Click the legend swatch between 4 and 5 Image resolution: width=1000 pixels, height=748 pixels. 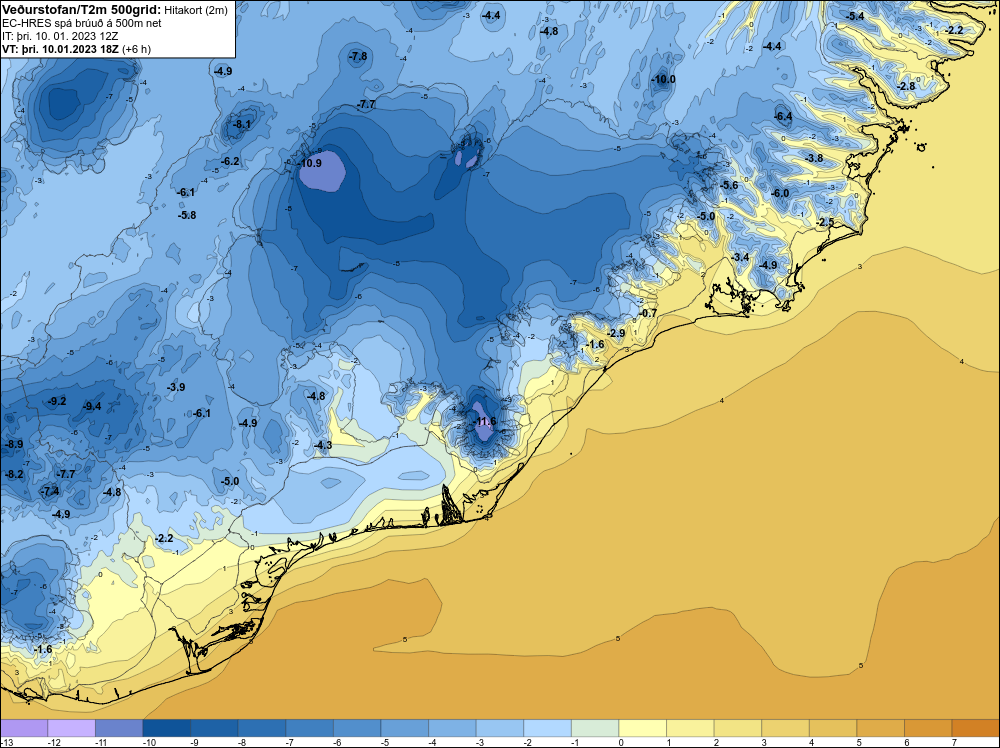click(833, 728)
